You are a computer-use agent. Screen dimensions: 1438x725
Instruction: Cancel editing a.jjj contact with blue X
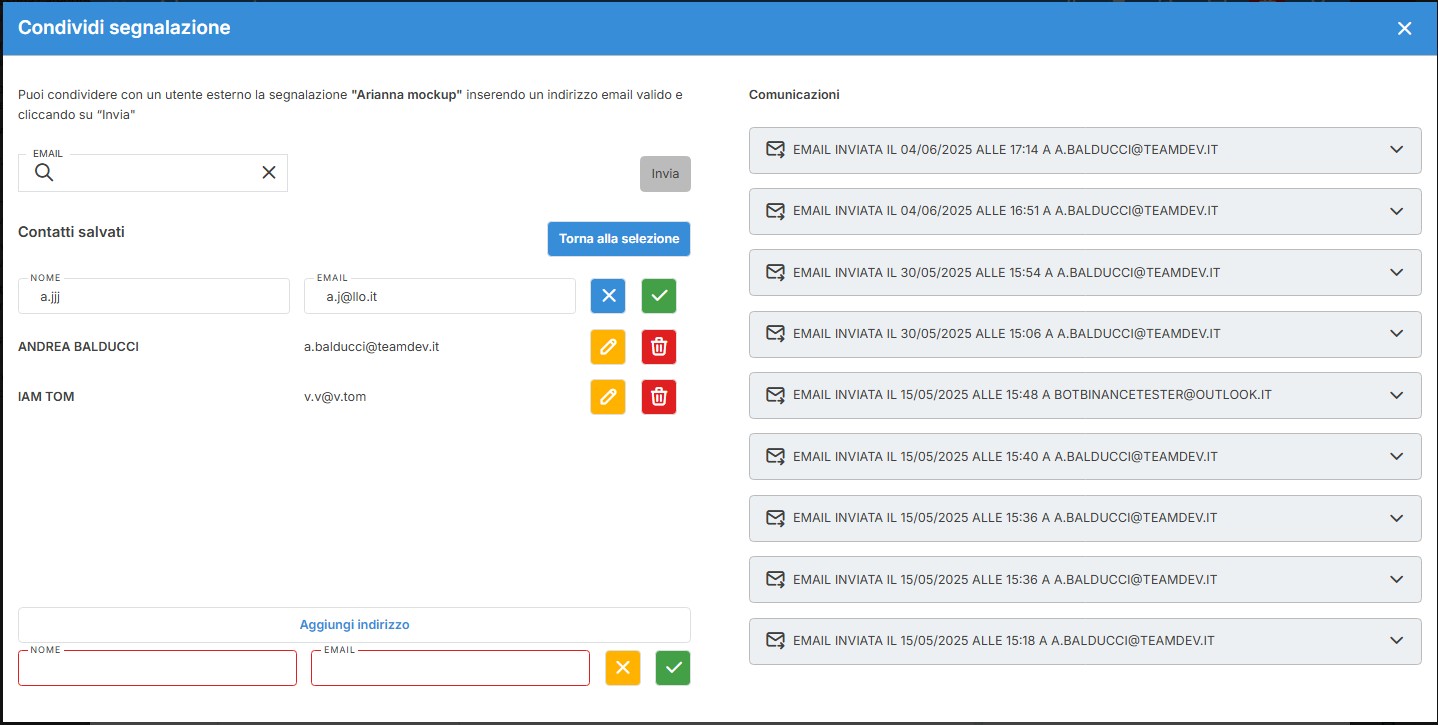pyautogui.click(x=607, y=296)
